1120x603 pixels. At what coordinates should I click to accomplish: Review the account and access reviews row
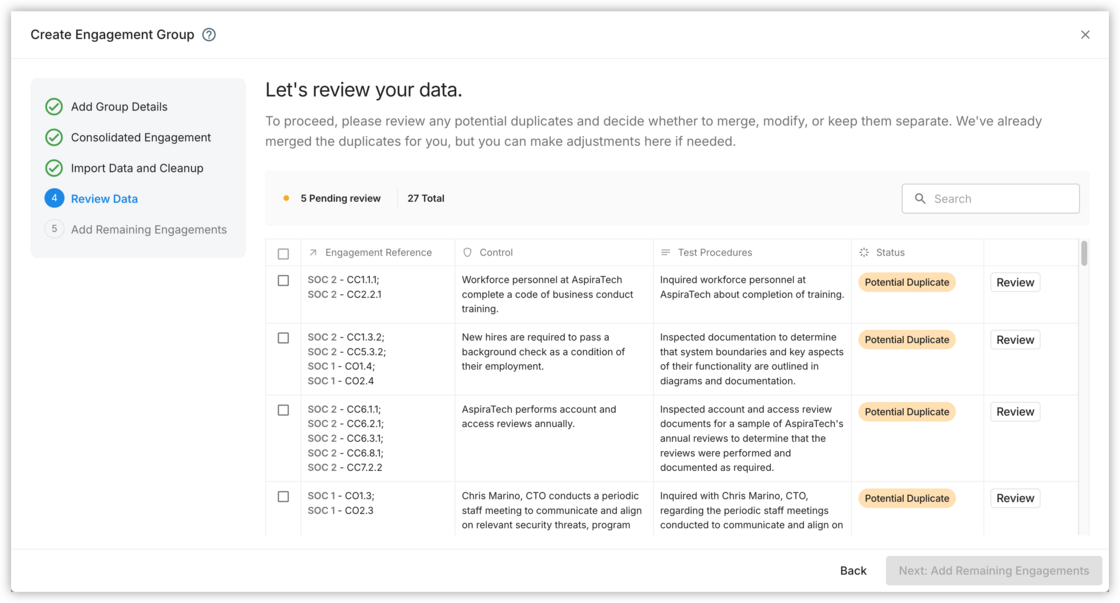(x=1015, y=412)
